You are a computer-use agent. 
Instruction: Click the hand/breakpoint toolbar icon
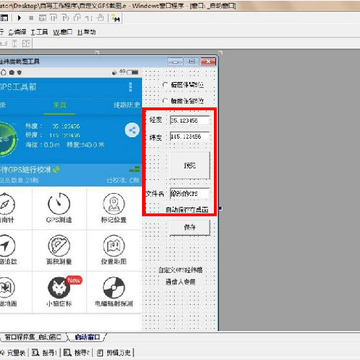coord(100,18)
